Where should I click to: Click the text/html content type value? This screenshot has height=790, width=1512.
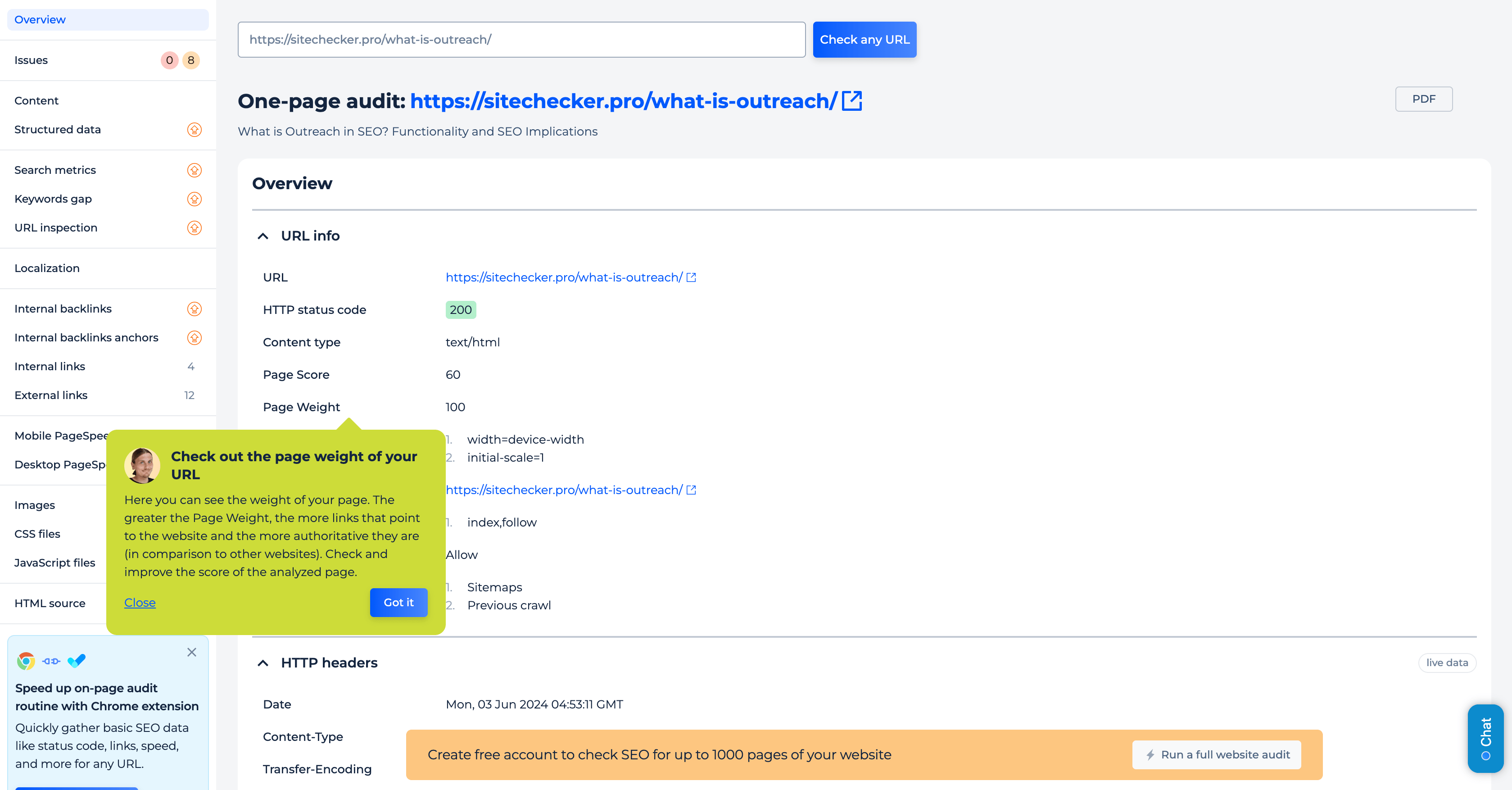[x=472, y=342]
